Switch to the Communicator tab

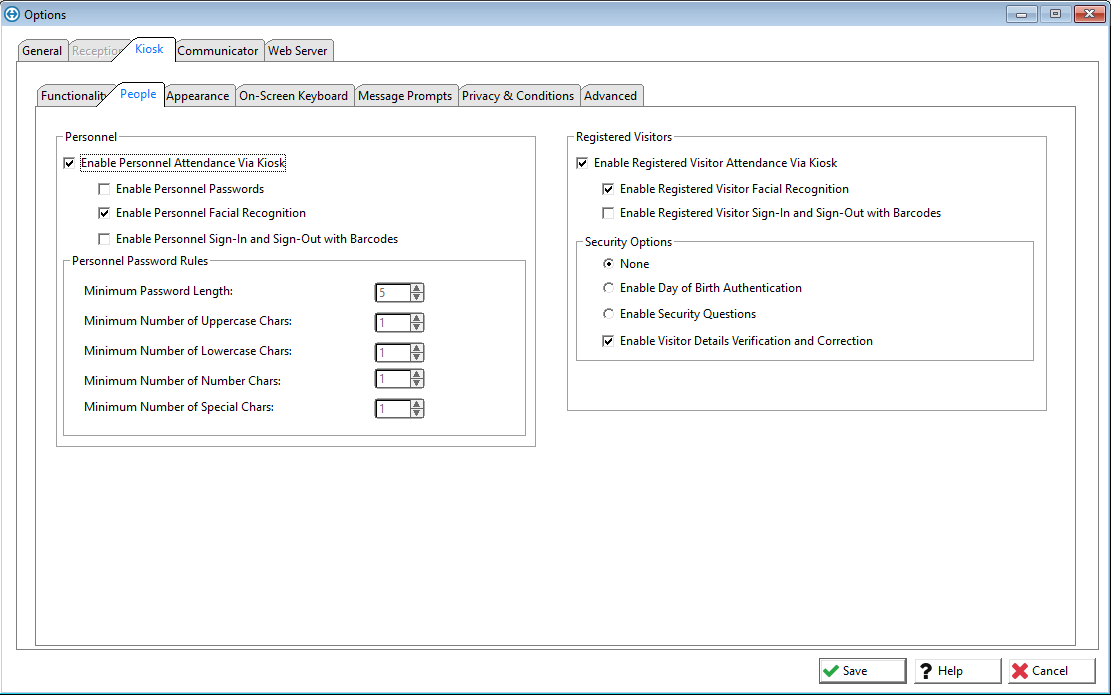click(218, 51)
